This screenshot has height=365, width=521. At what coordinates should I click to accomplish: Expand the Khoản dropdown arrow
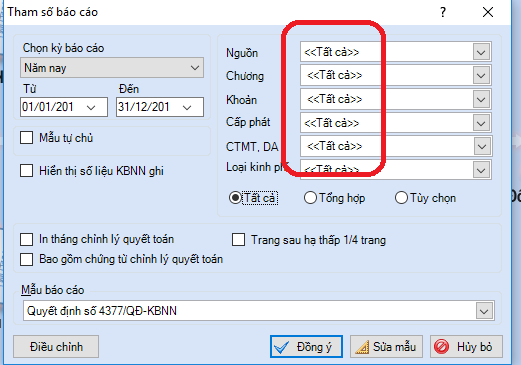pos(481,99)
